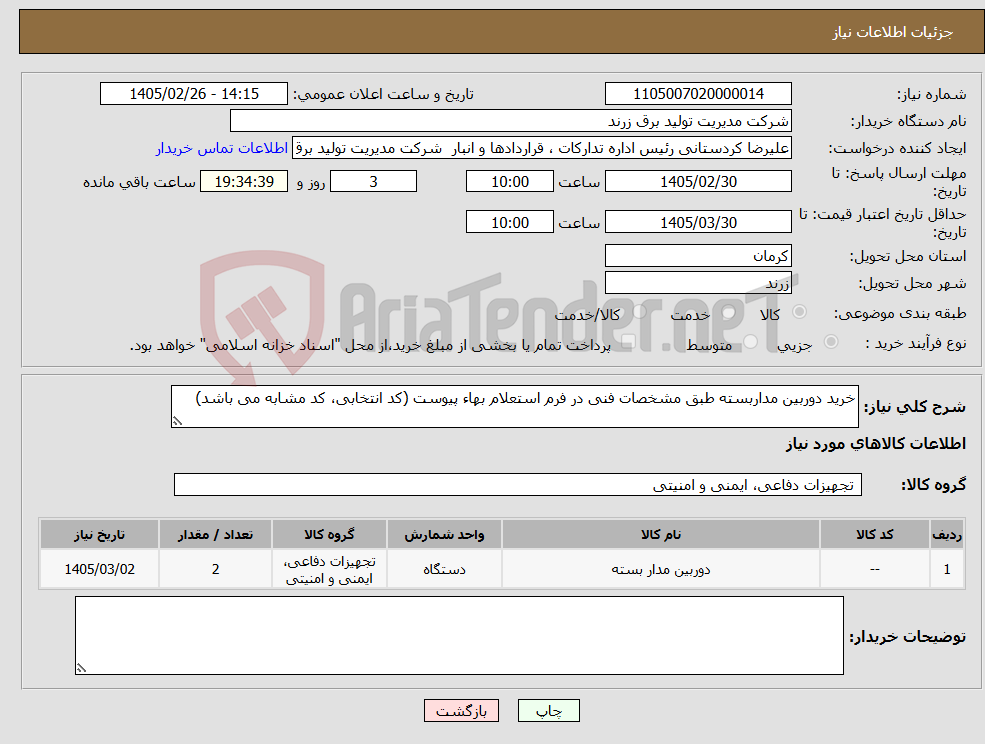Click the unit cell دستگاه

444,569
